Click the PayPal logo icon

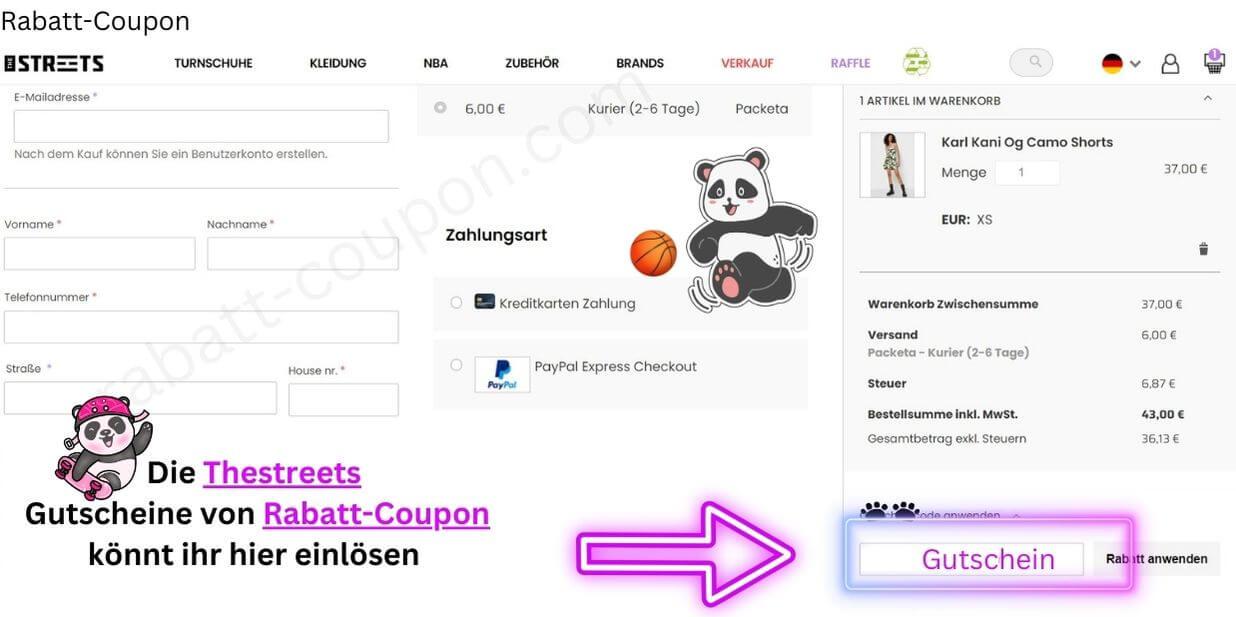(x=502, y=374)
